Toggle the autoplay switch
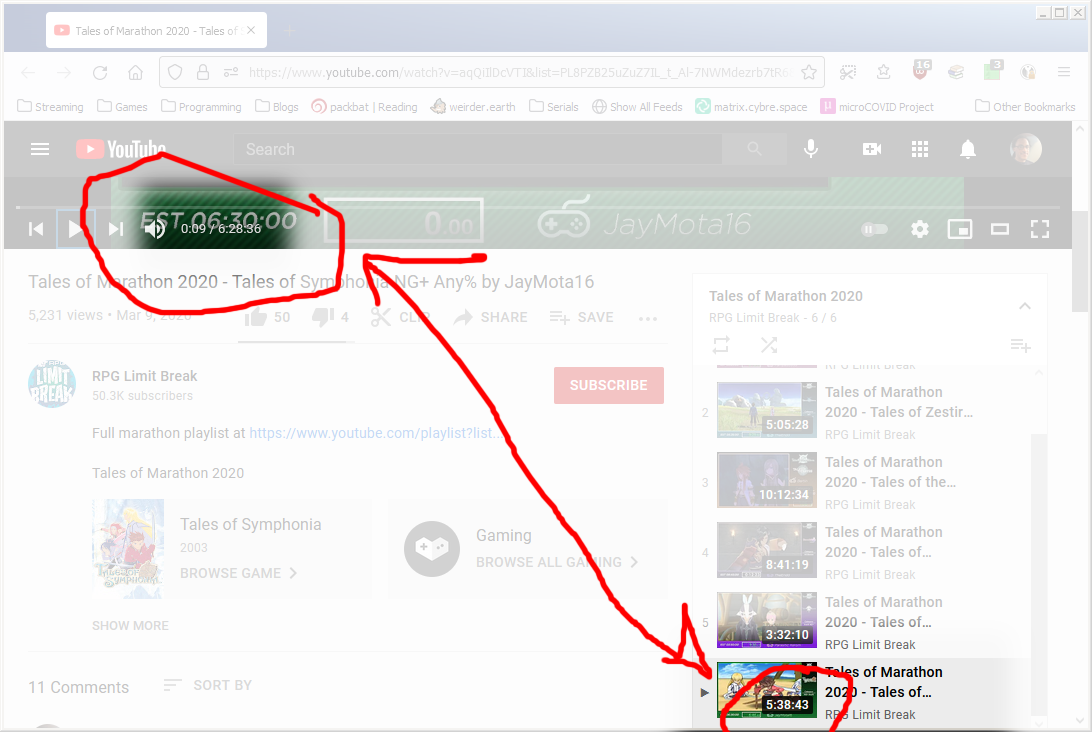 point(874,229)
